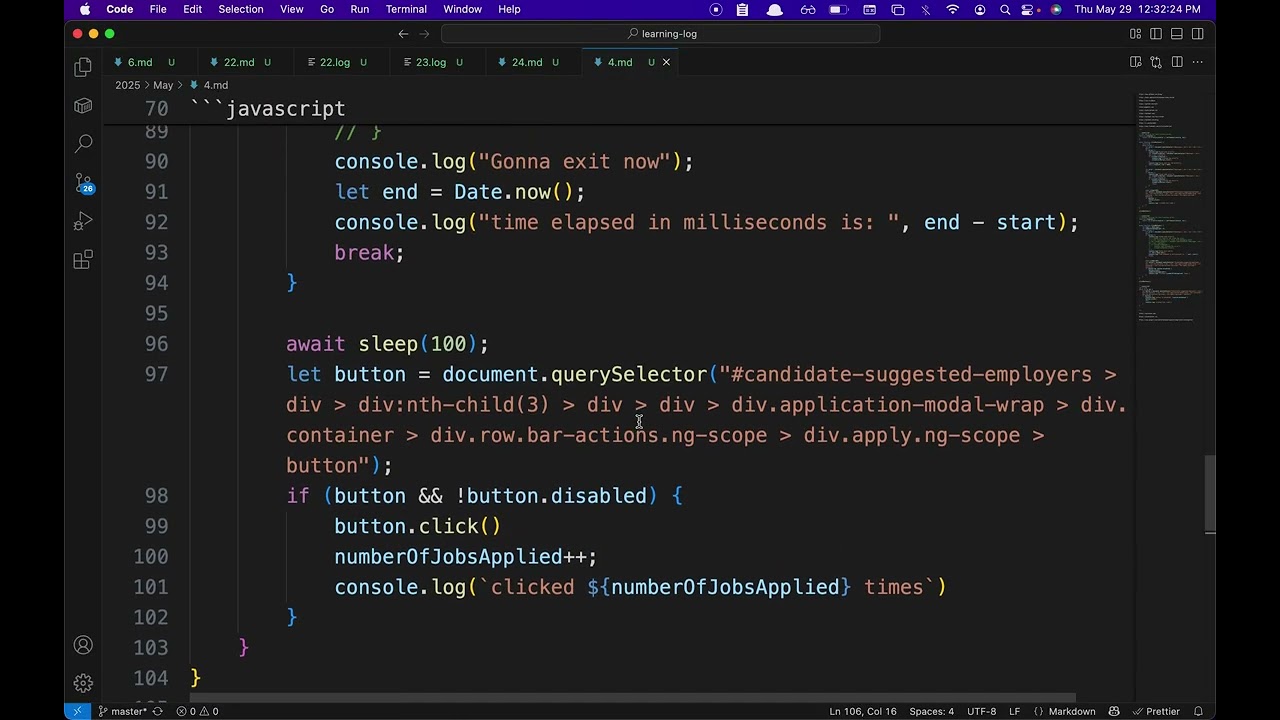Open Copilot status icon in status bar

coord(1114,711)
